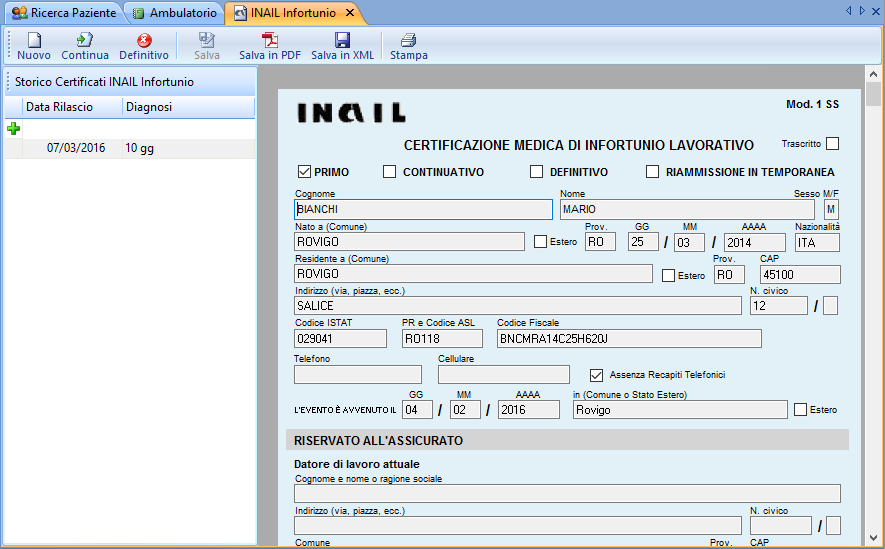Click the Continua toolbar icon
The image size is (885, 549).
(x=85, y=40)
